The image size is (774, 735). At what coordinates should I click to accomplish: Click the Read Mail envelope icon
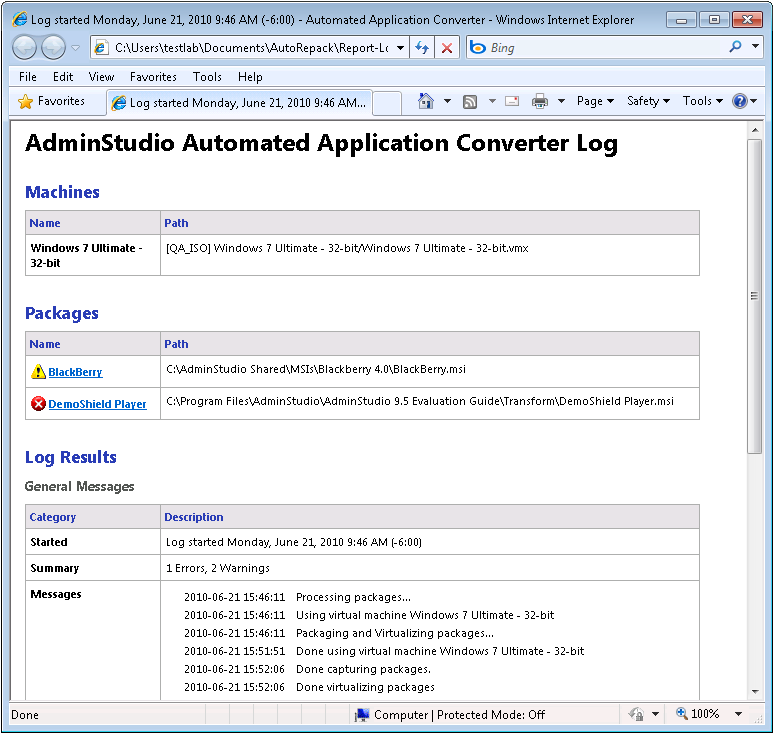coord(512,101)
